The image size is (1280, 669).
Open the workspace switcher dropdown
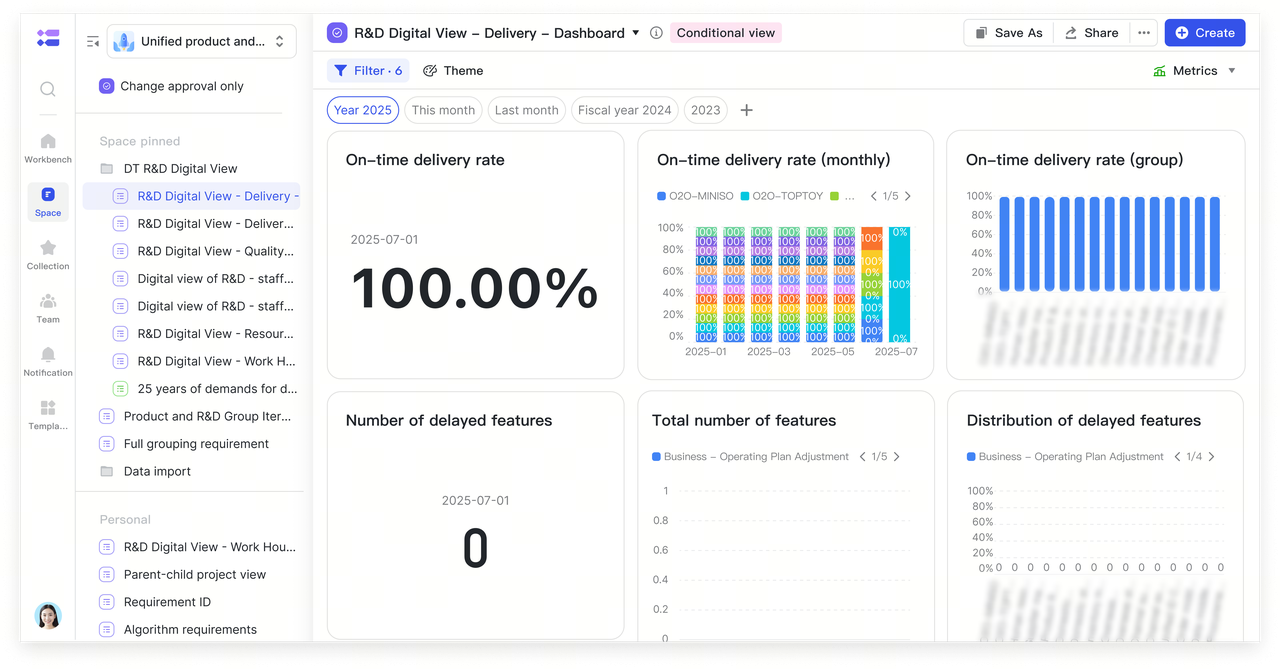(202, 42)
